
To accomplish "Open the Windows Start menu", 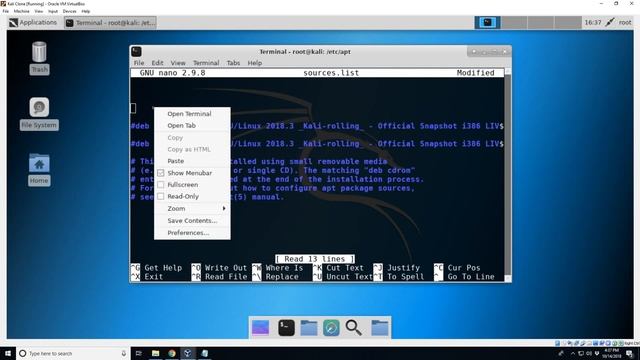I will coord(8,353).
